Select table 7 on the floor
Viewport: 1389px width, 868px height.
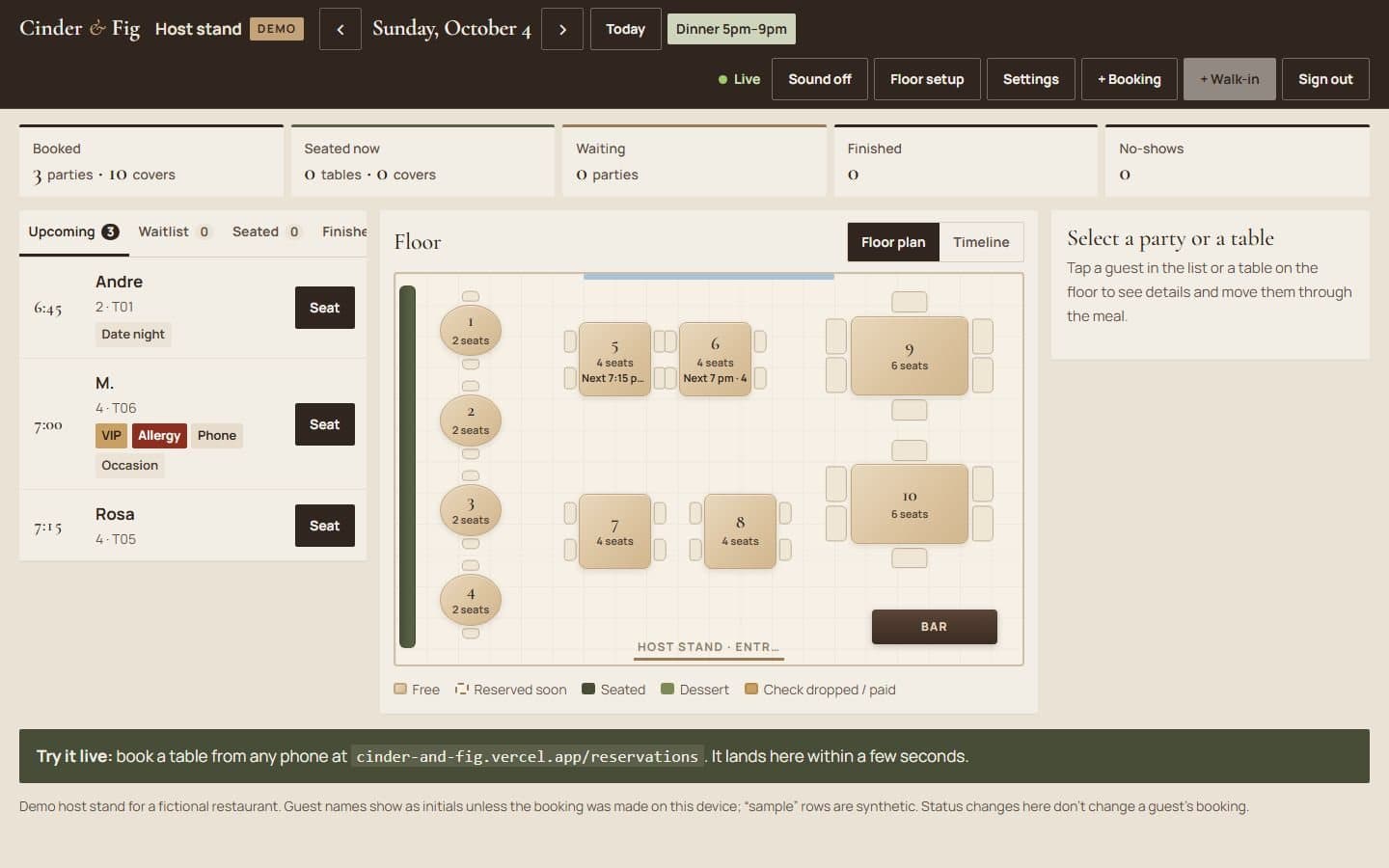(x=614, y=531)
